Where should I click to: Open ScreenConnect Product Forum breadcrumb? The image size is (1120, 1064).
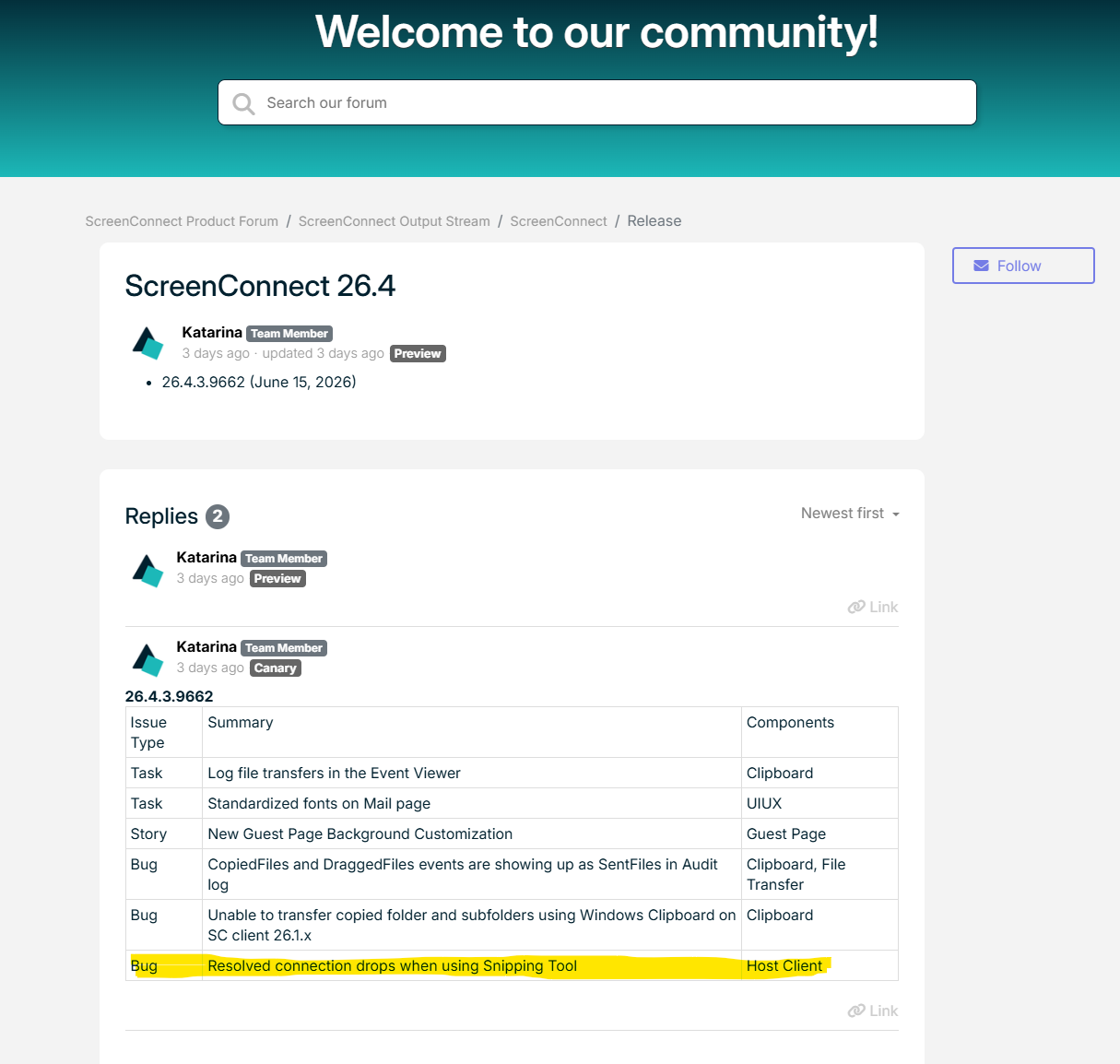182,221
